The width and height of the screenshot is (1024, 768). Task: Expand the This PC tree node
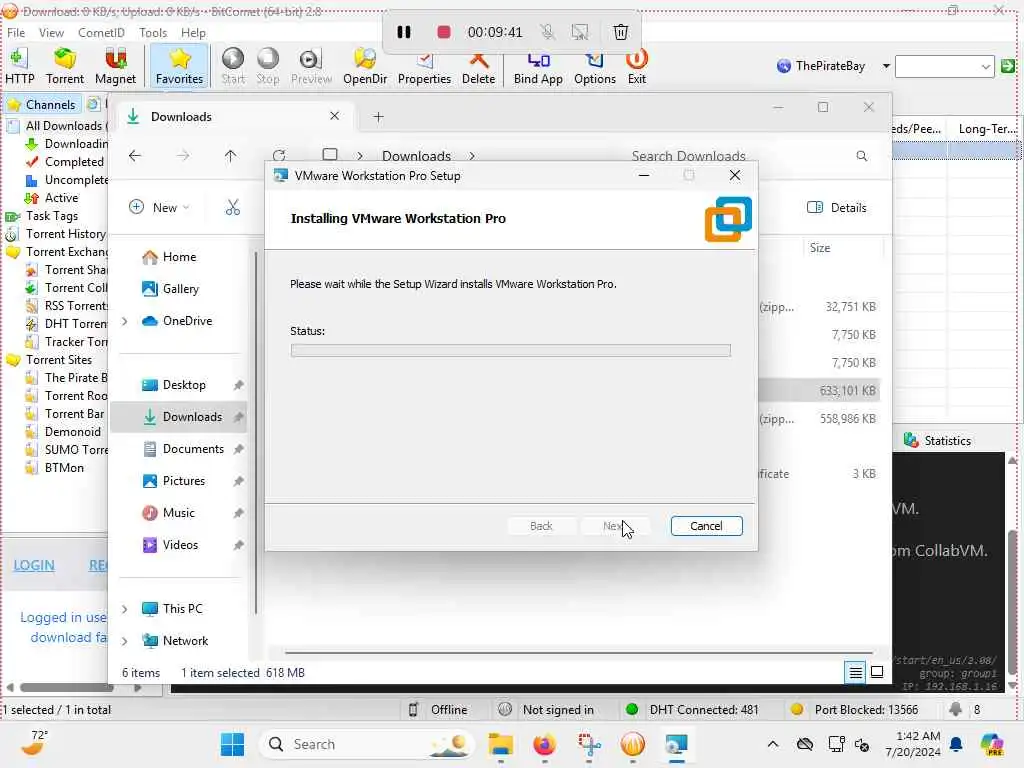click(125, 609)
